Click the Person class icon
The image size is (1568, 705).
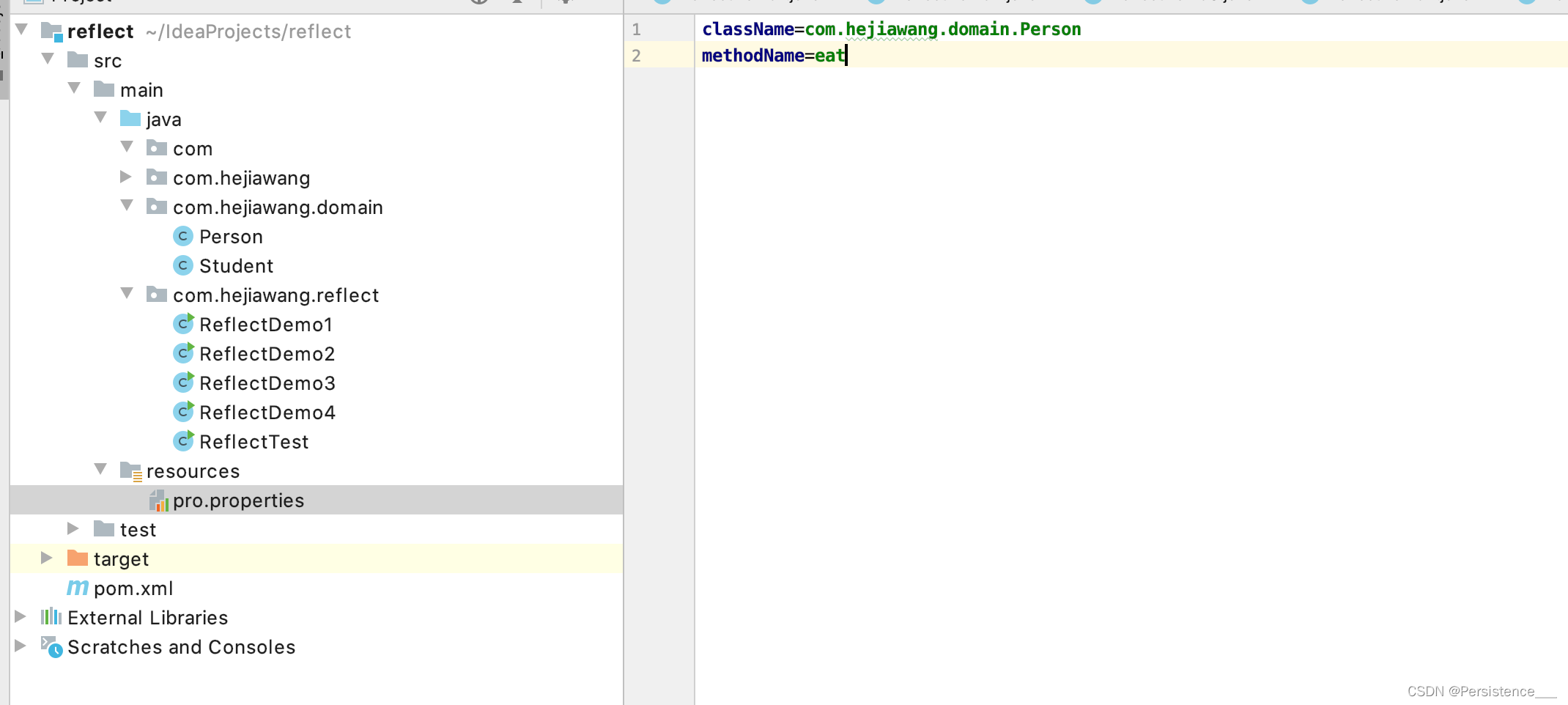183,236
